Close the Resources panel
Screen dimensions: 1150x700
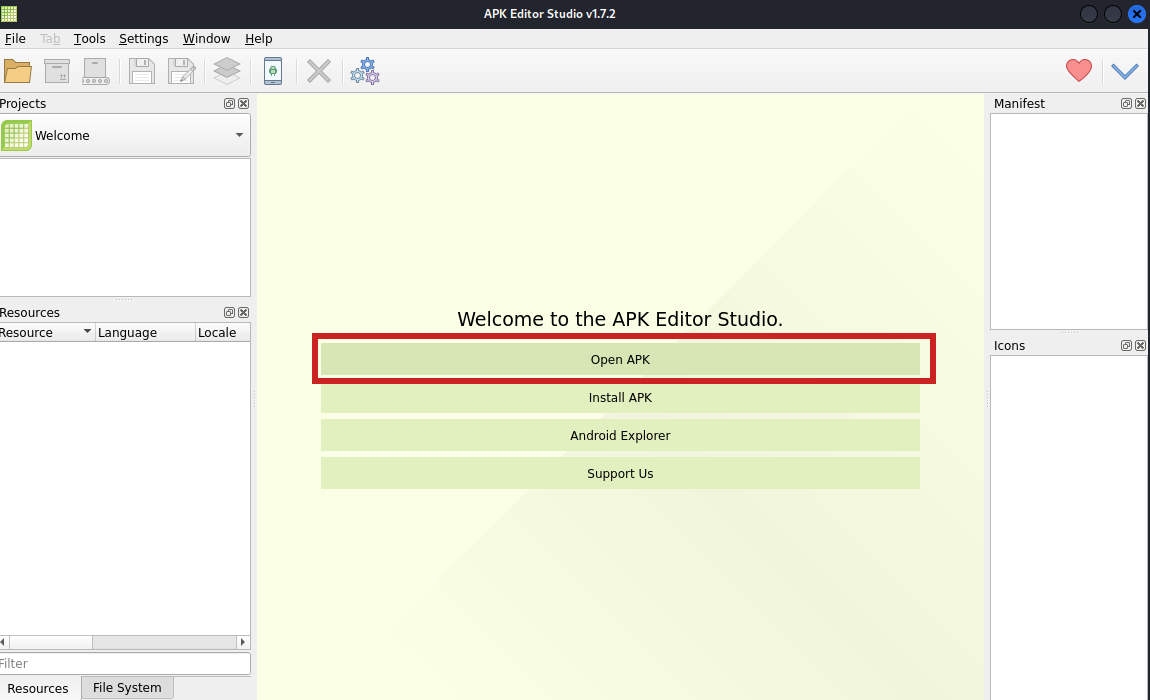tap(243, 313)
